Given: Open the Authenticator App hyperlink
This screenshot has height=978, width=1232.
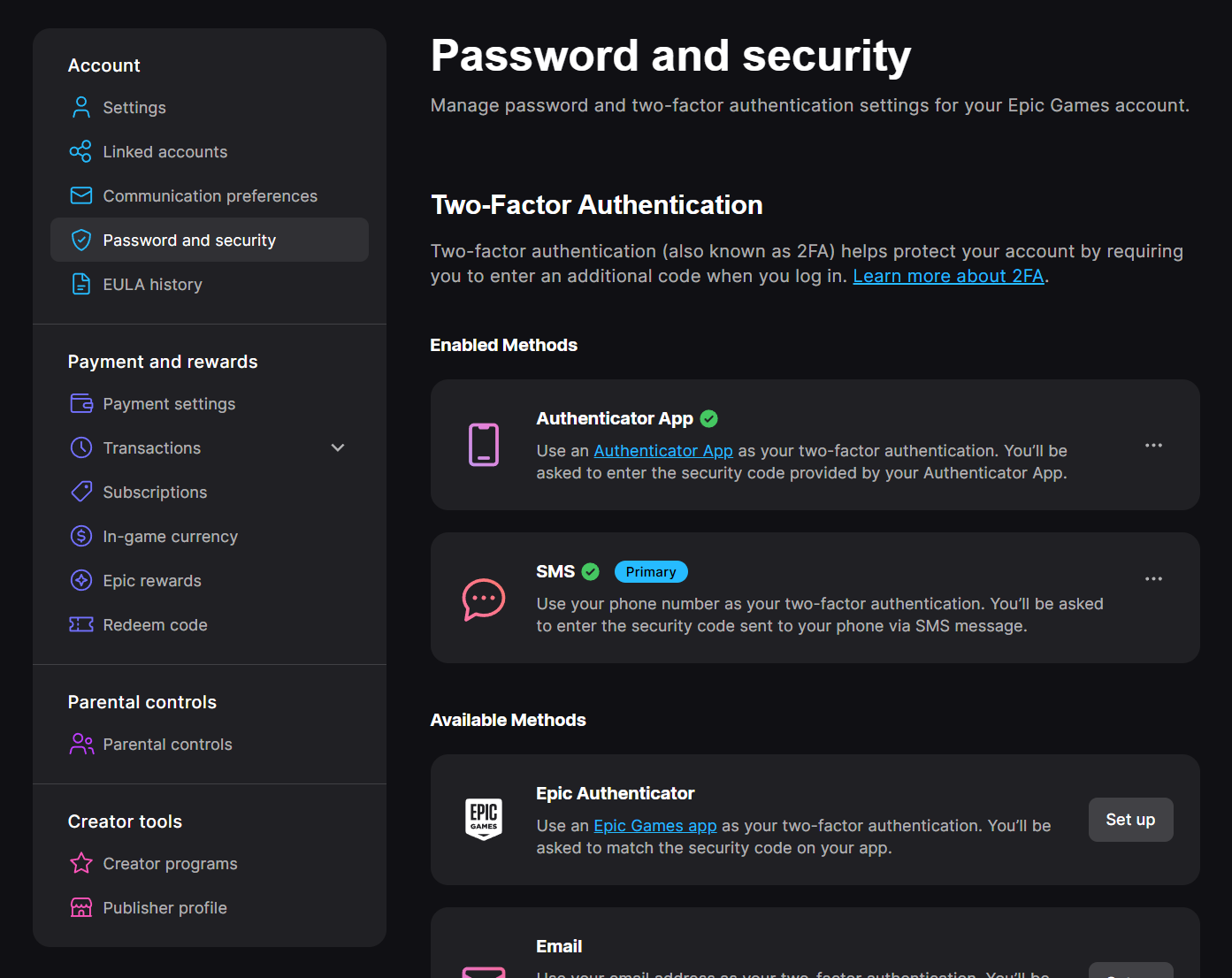Looking at the screenshot, I should tap(662, 451).
